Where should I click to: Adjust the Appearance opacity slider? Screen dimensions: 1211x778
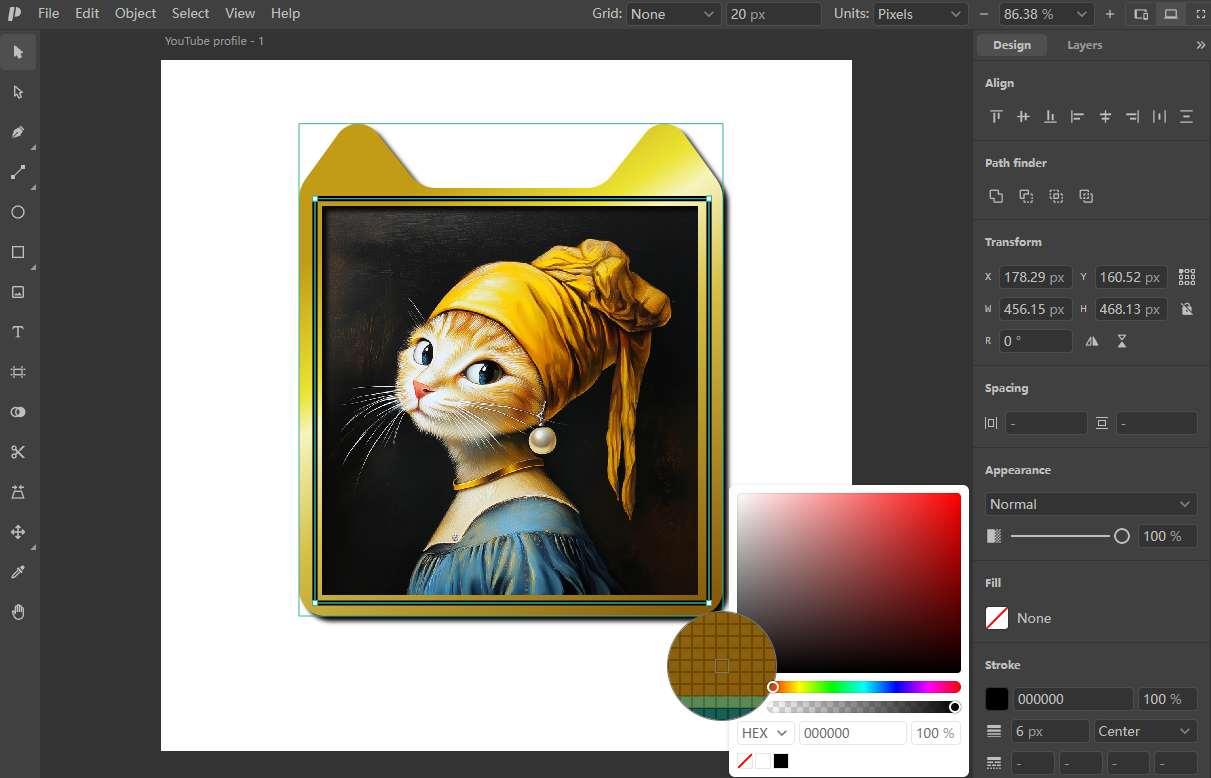point(1069,536)
